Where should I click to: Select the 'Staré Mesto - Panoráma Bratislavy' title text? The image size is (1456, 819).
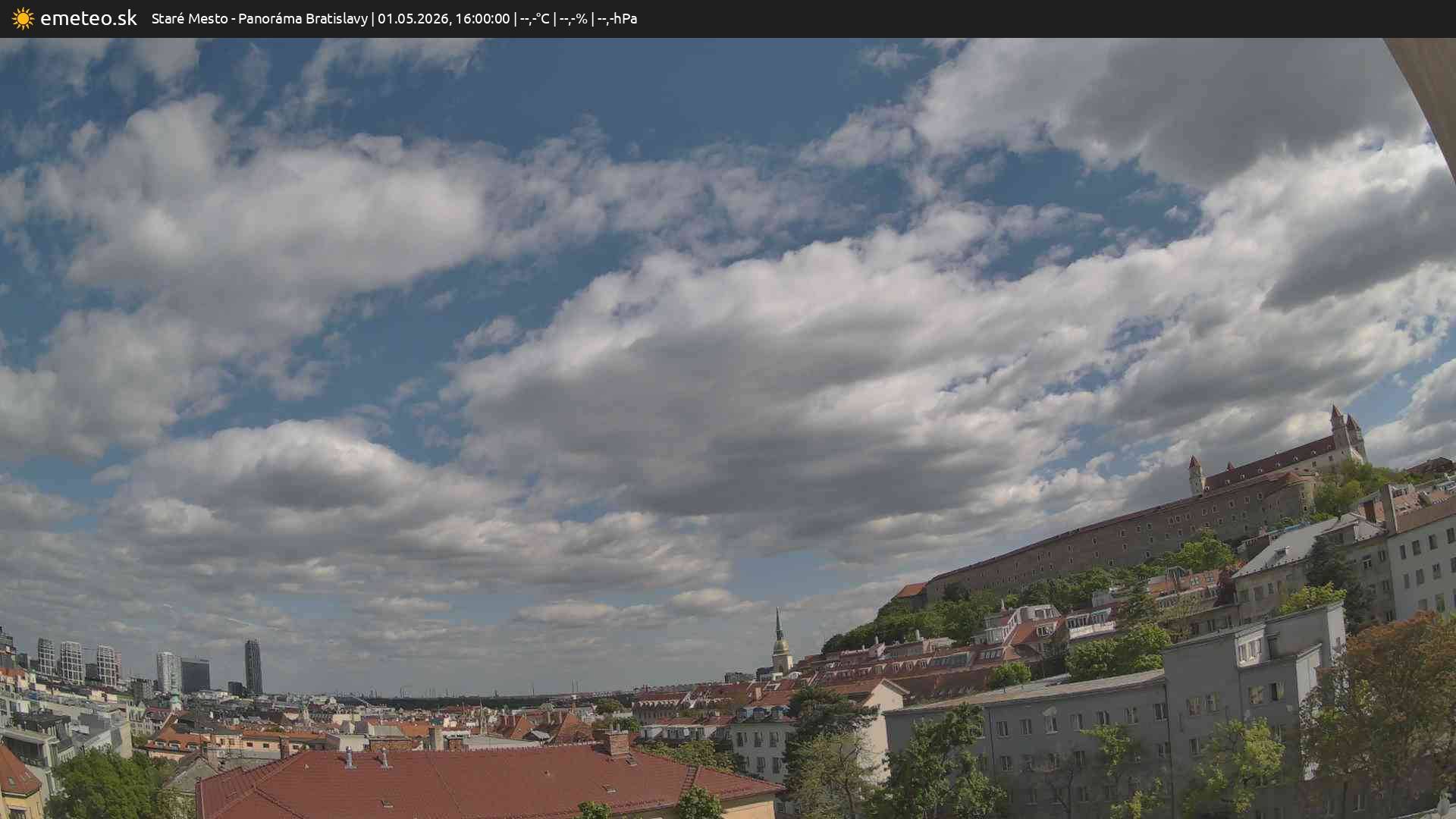pos(259,18)
